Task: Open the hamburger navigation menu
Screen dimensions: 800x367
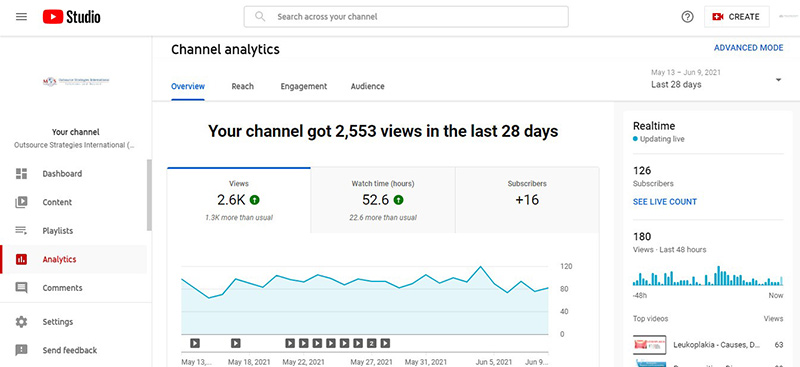Action: (21, 17)
